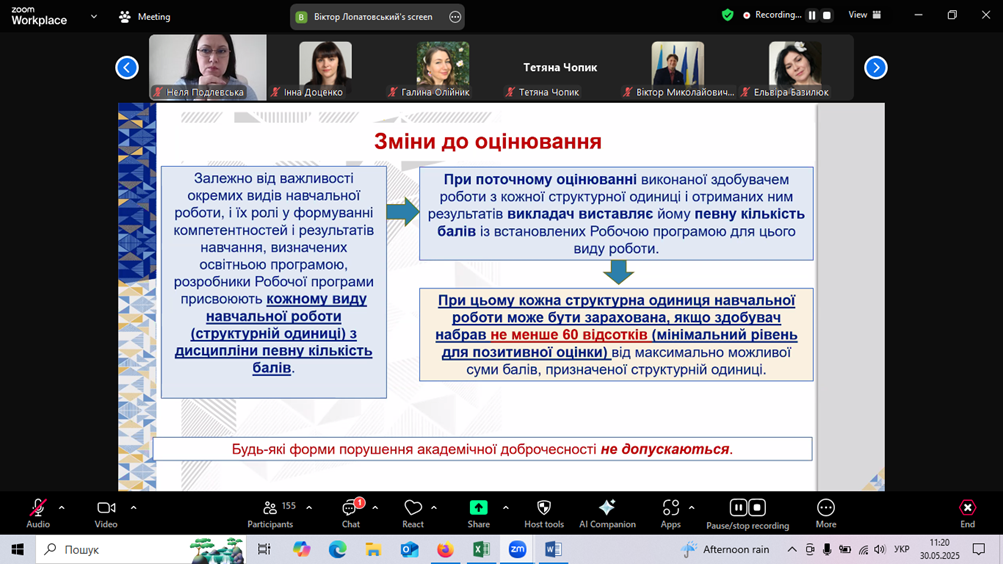Open Host tools shield
Screen dimensions: 1003x564
[x=544, y=513]
